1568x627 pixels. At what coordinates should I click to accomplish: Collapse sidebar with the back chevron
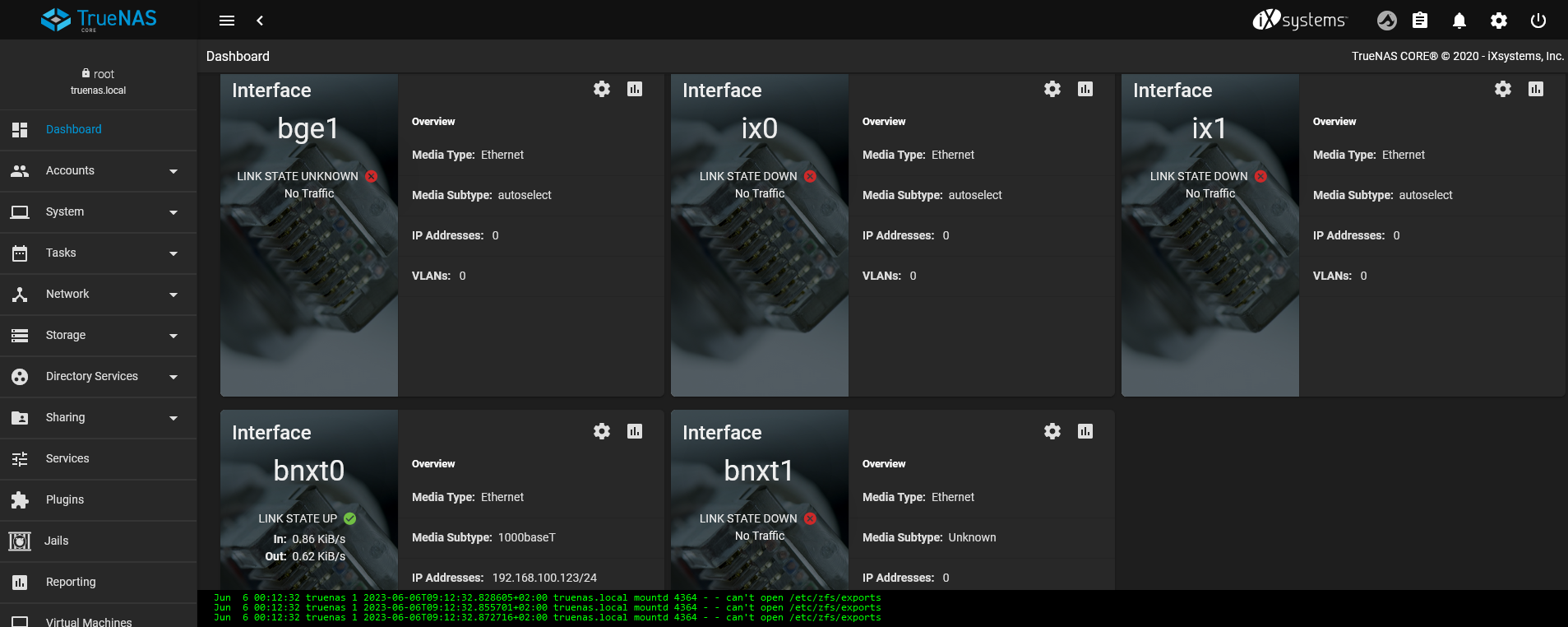coord(260,21)
